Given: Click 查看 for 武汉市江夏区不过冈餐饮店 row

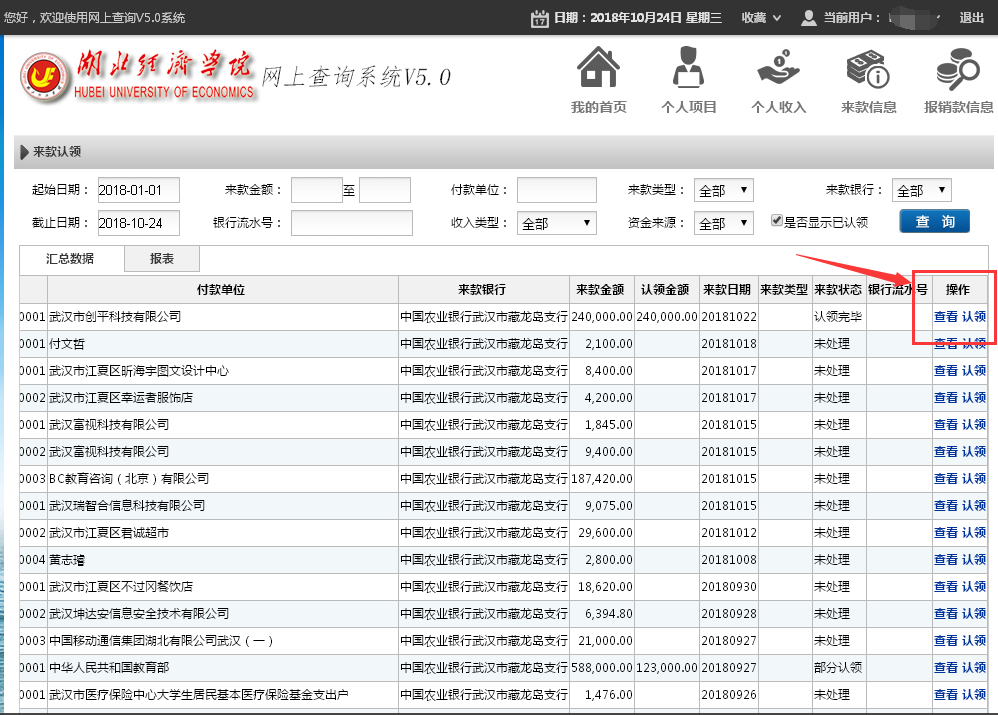Looking at the screenshot, I should coord(945,586).
